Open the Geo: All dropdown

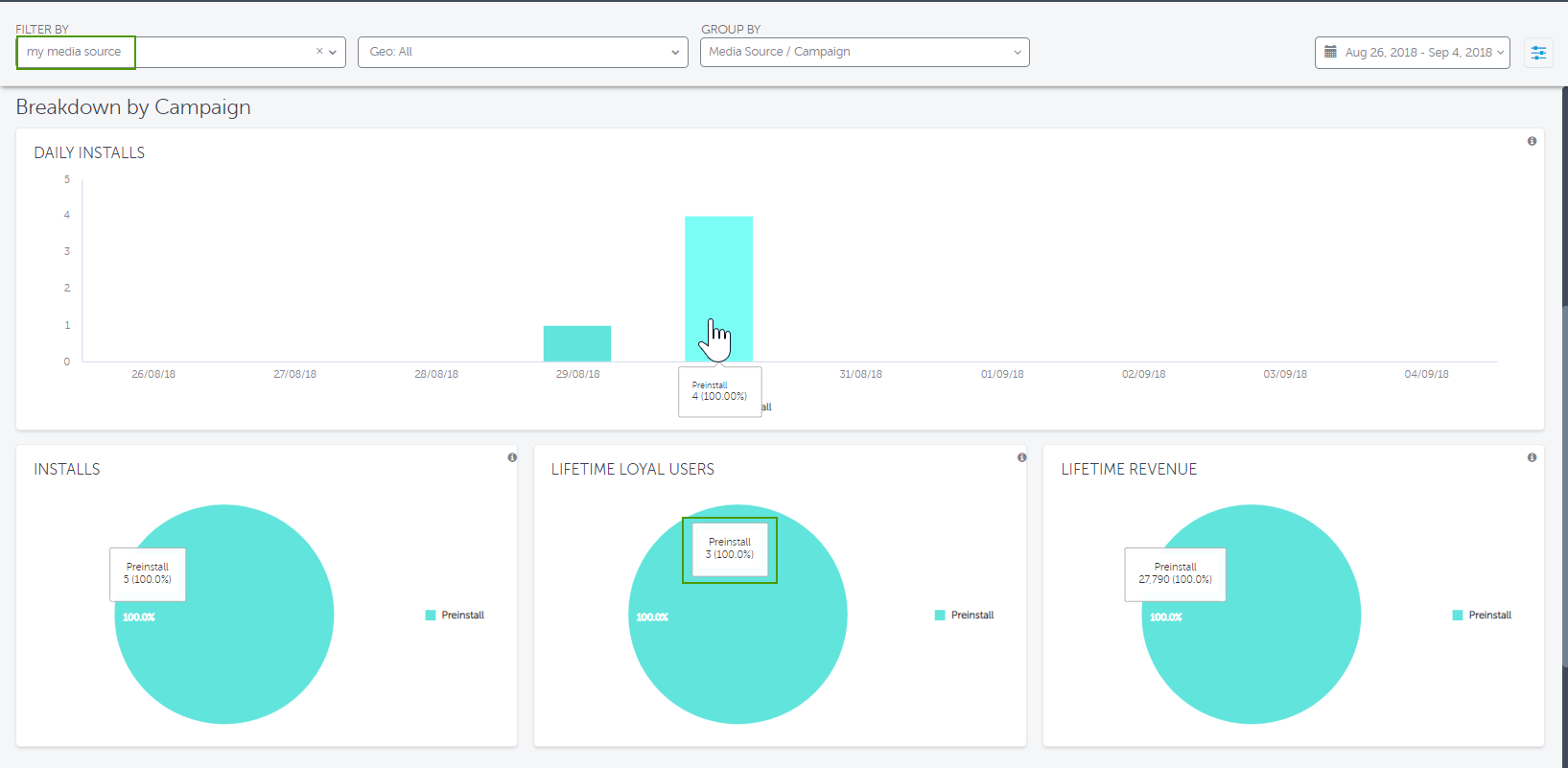(x=523, y=52)
